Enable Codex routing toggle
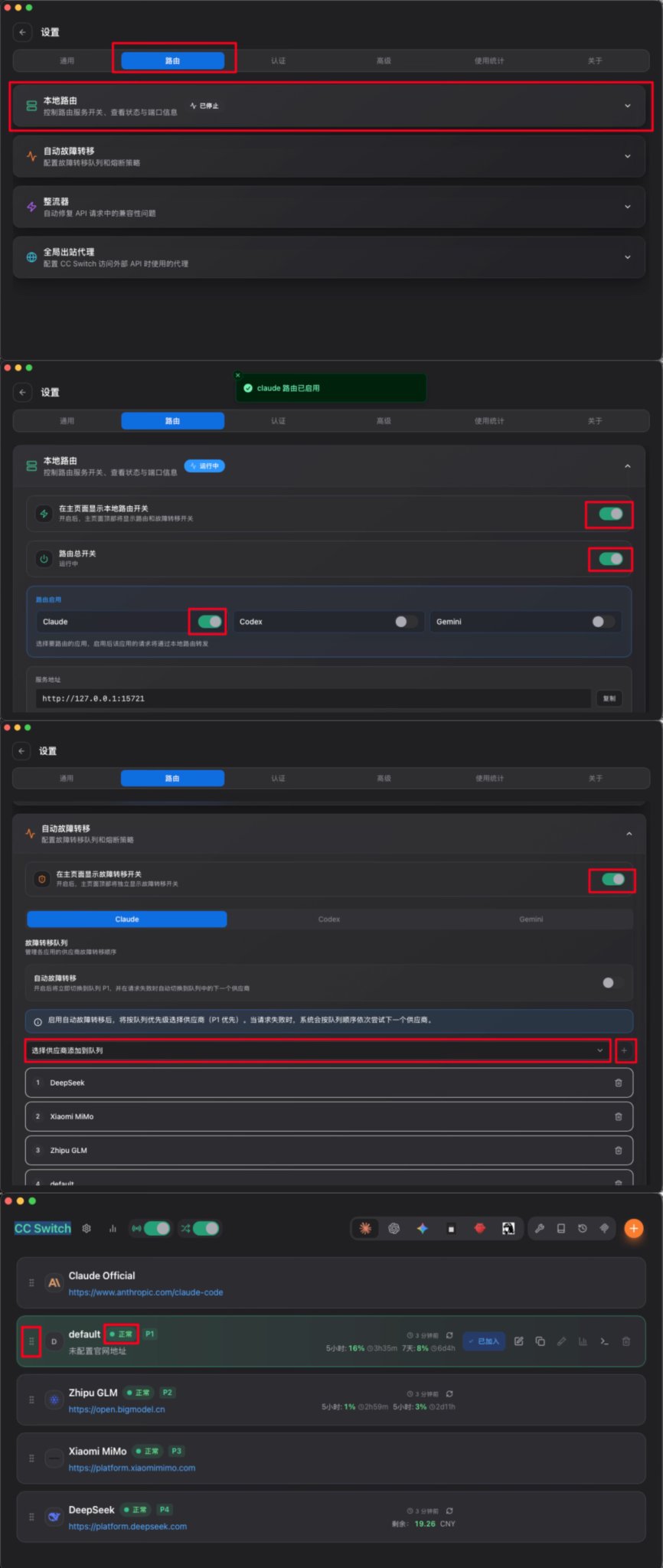Screen dimensions: 663x1568 (x=406, y=622)
